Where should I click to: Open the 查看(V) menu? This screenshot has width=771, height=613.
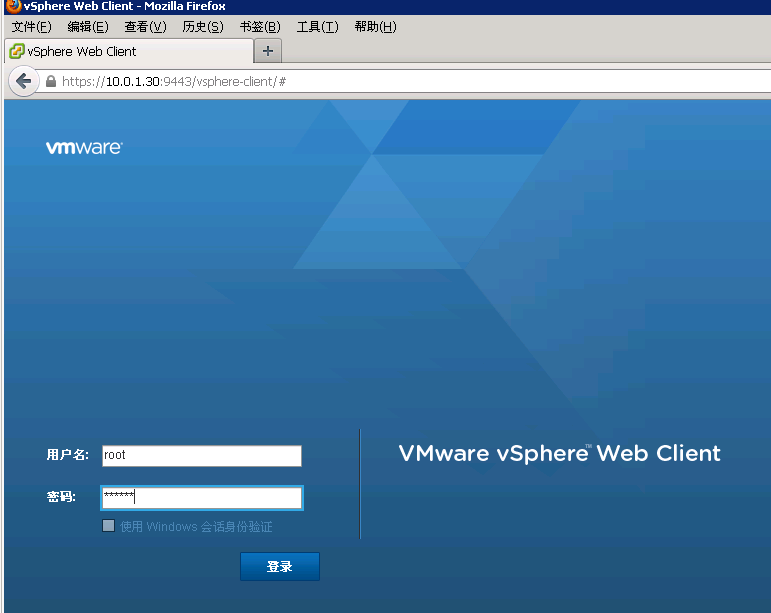146,27
